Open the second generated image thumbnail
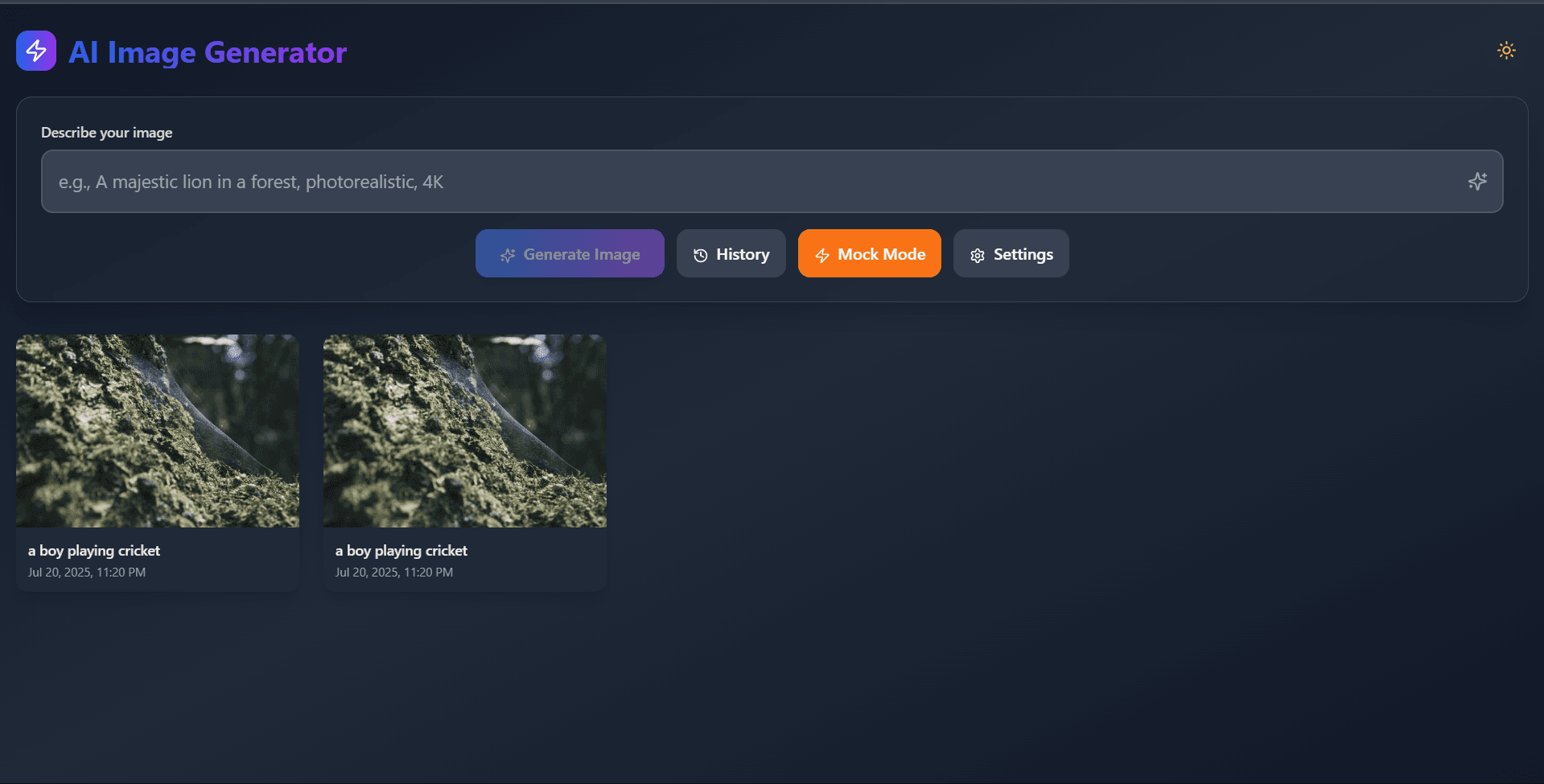The image size is (1544, 784). pos(465,431)
